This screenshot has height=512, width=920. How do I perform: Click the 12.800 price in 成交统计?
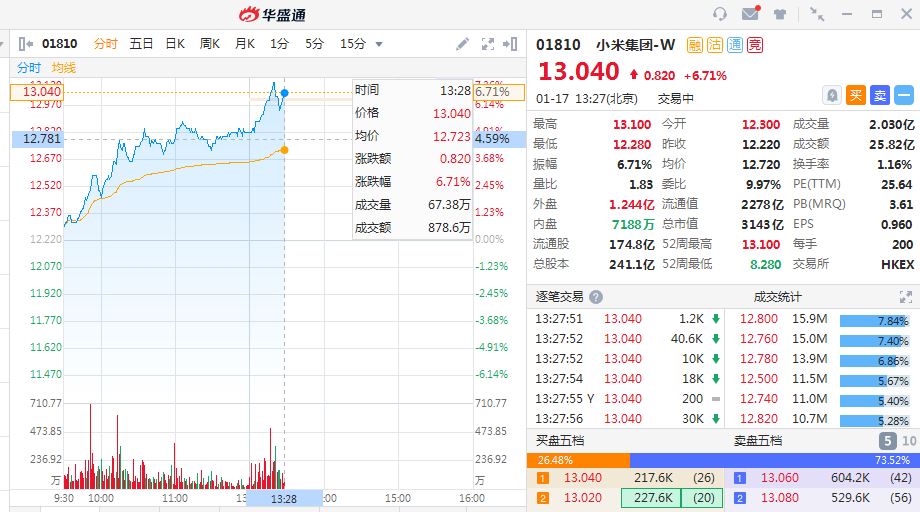click(759, 319)
